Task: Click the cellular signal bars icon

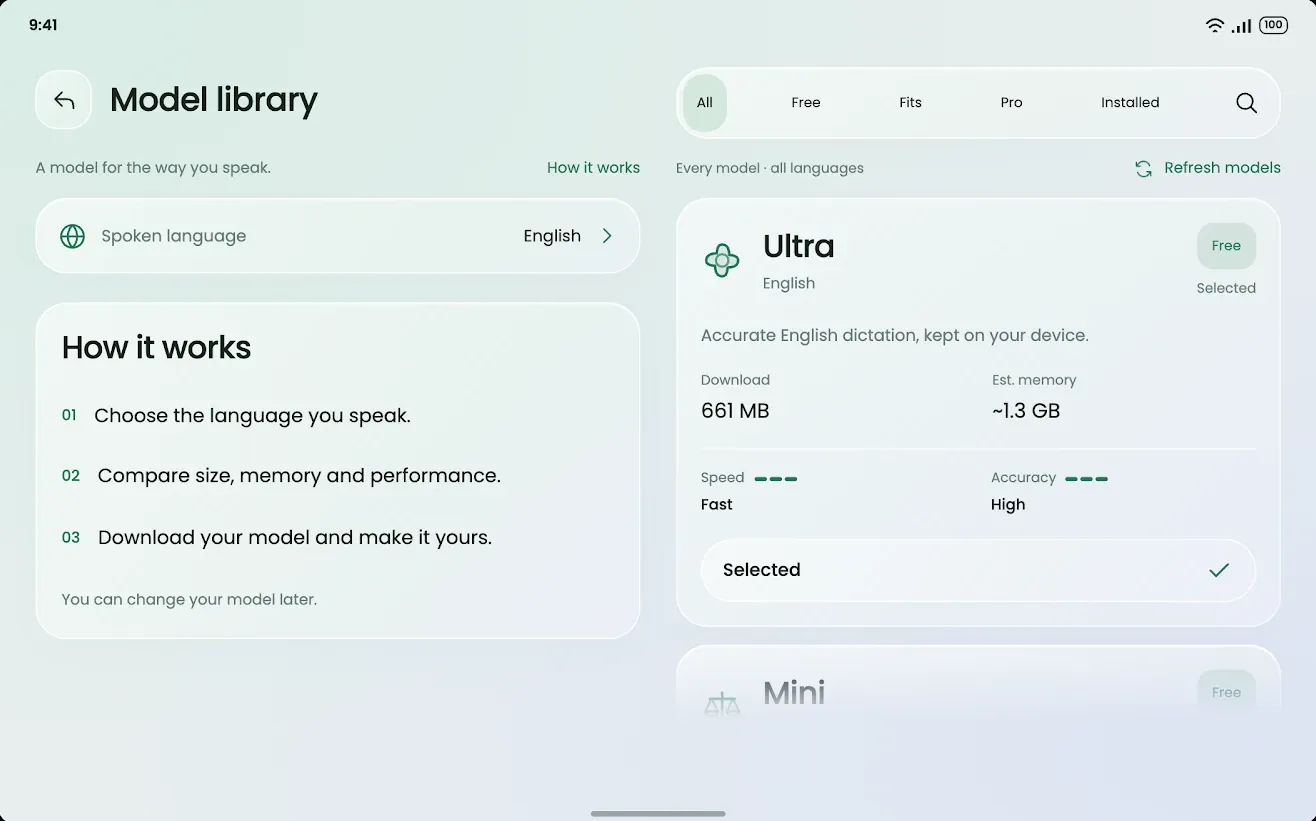Action: click(1242, 26)
